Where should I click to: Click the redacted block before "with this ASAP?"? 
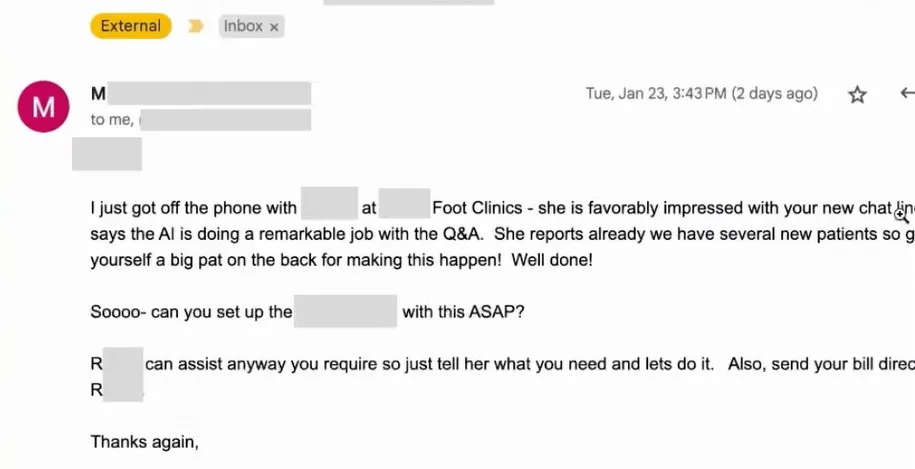(346, 311)
